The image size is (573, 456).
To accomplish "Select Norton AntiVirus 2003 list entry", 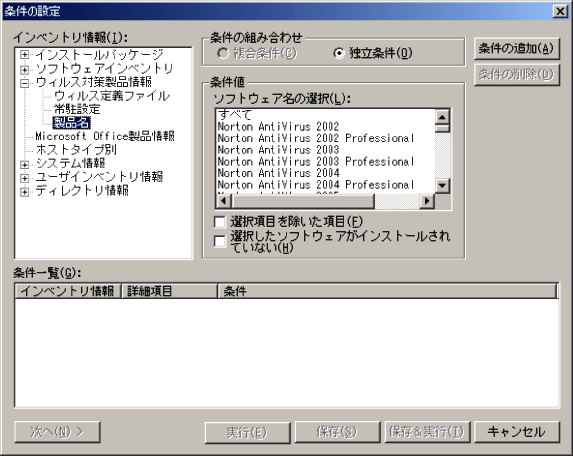I will (x=326, y=150).
